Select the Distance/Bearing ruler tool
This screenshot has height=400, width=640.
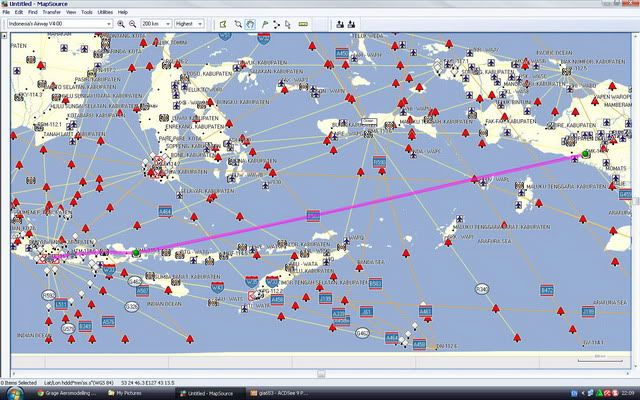tap(303, 24)
